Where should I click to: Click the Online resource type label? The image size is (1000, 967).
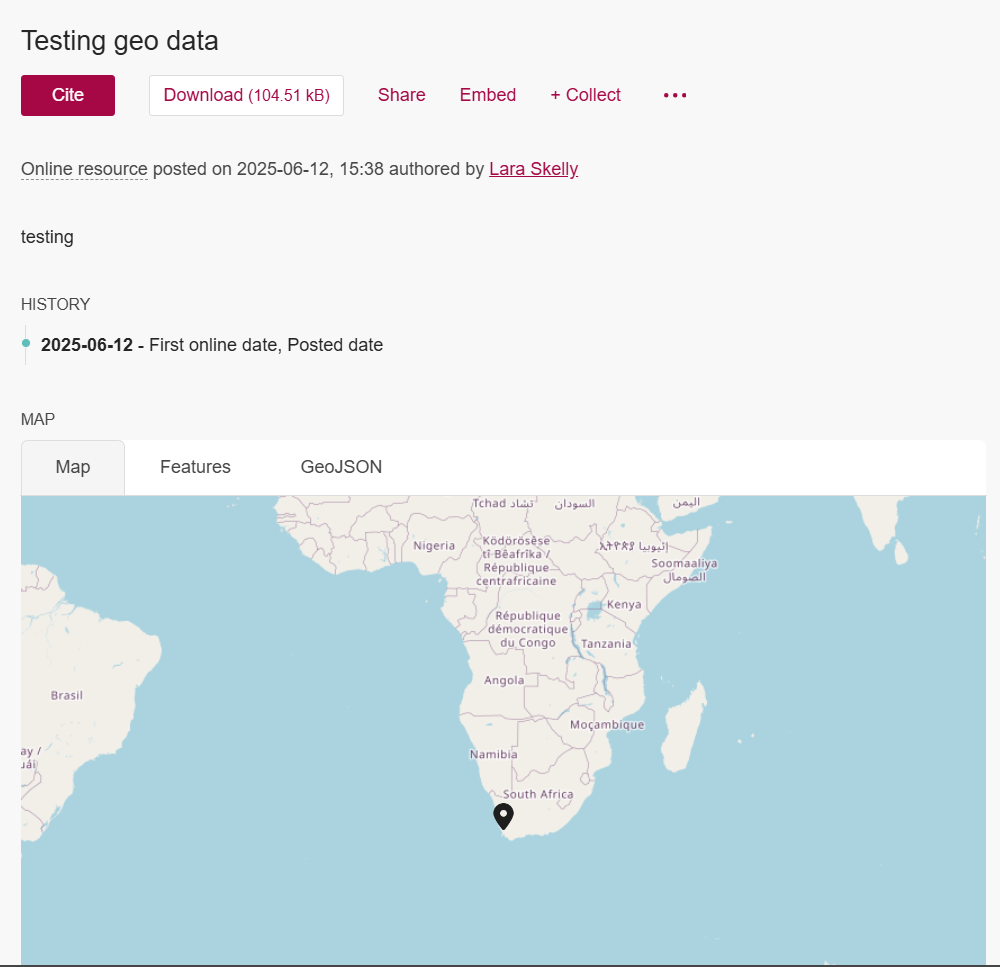[x=84, y=169]
